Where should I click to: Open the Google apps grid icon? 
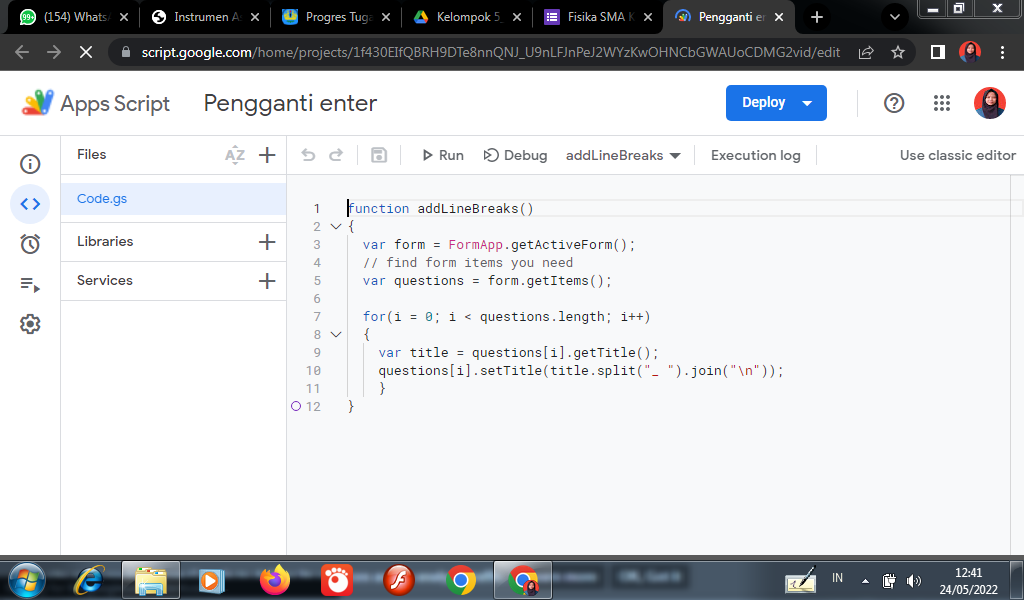(941, 103)
